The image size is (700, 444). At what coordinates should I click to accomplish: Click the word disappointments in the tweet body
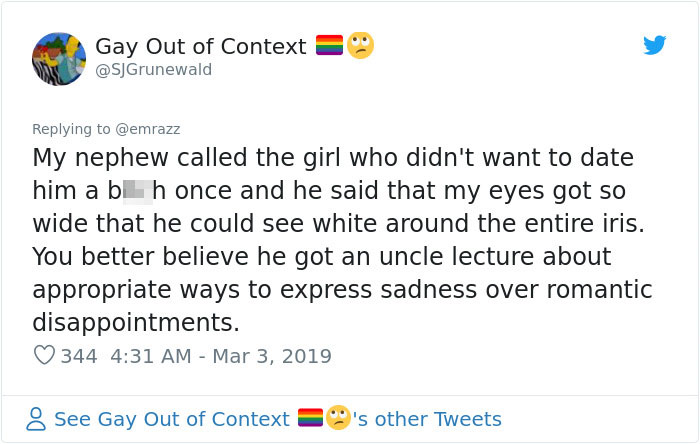[x=136, y=322]
